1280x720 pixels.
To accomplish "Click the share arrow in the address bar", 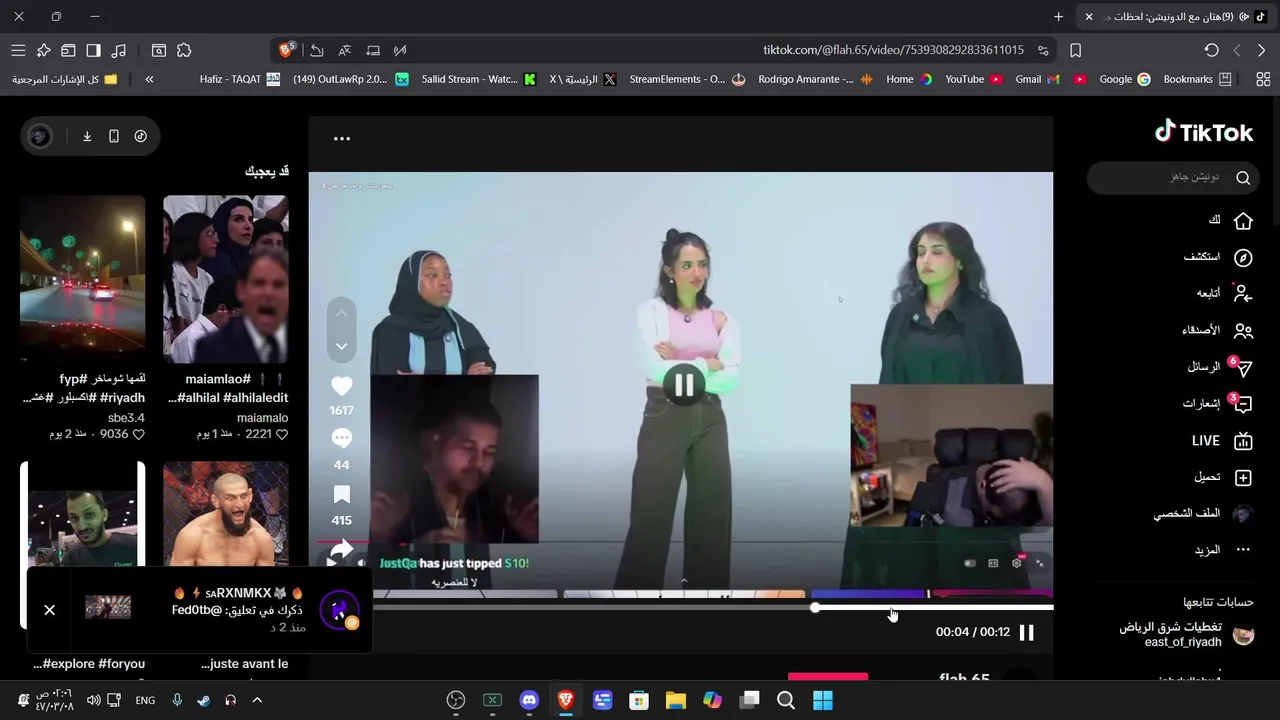I will [317, 50].
